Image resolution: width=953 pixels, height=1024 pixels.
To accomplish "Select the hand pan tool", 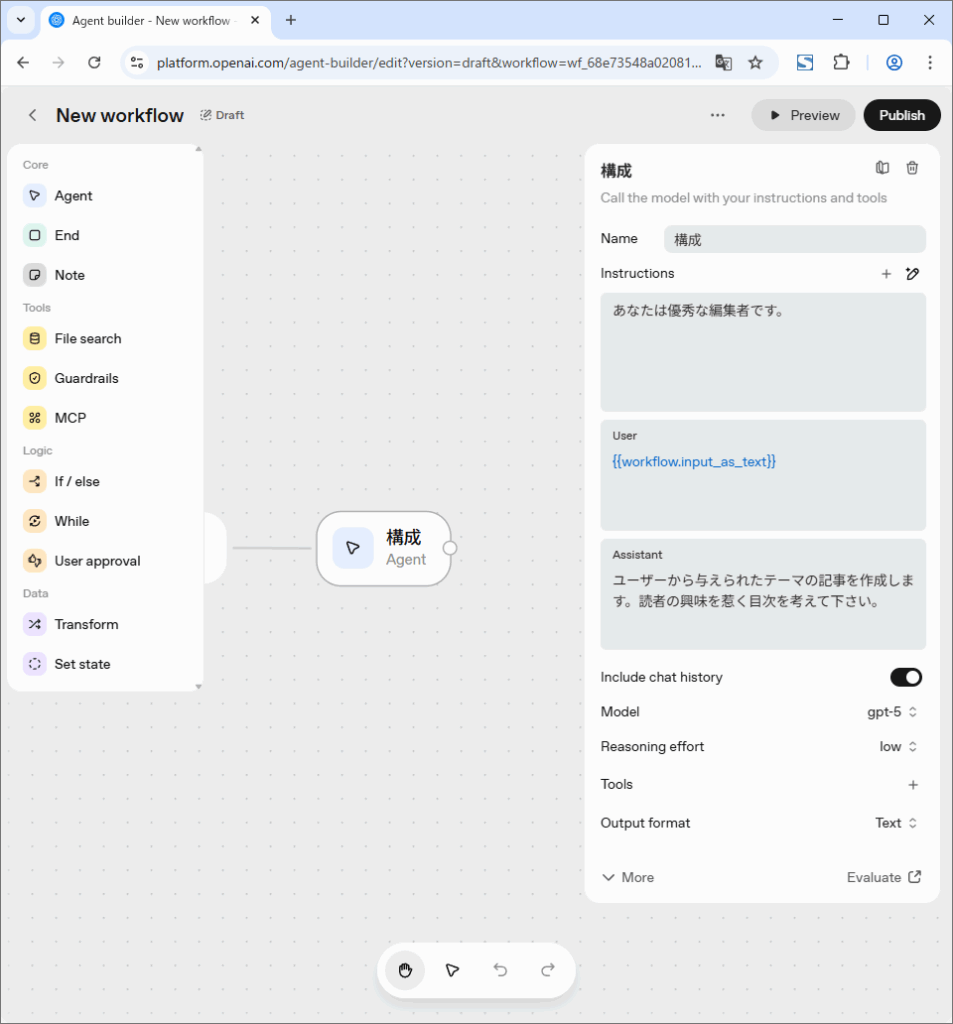I will (405, 970).
